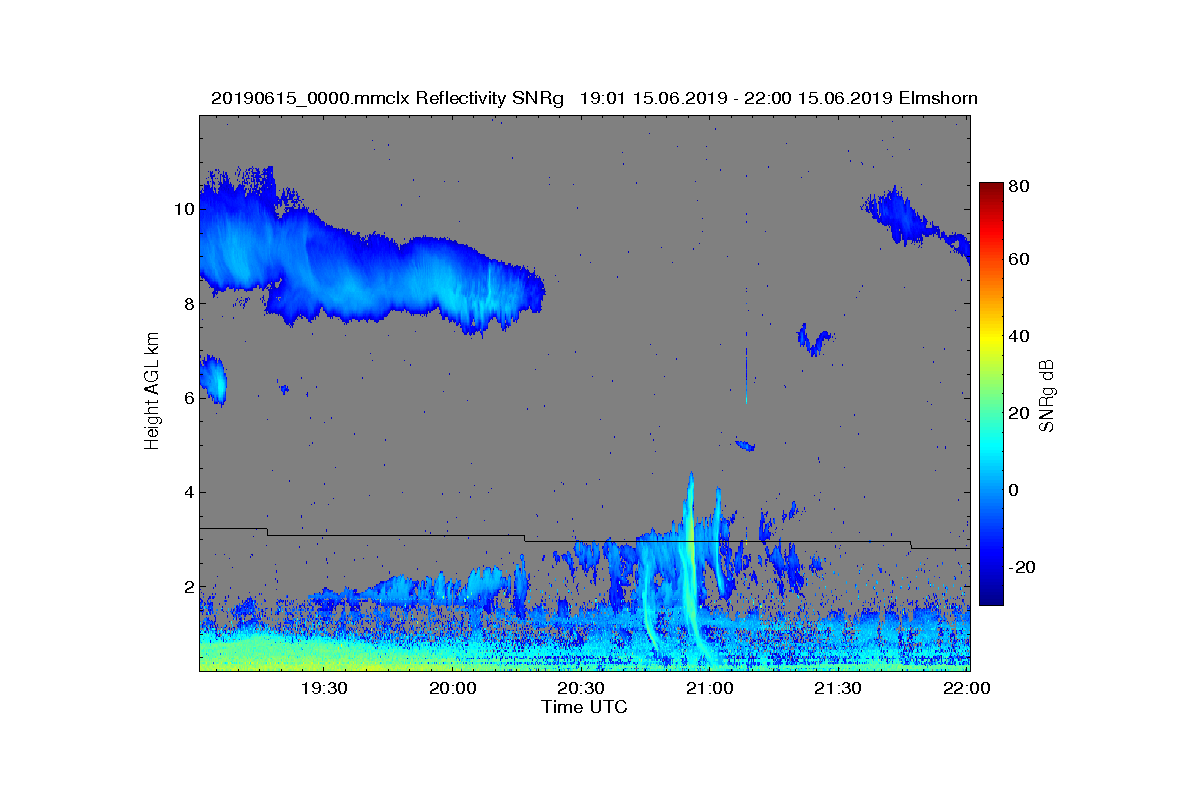Click the colorbar value -20
Screen dimensions: 1200x800
(x=1022, y=567)
